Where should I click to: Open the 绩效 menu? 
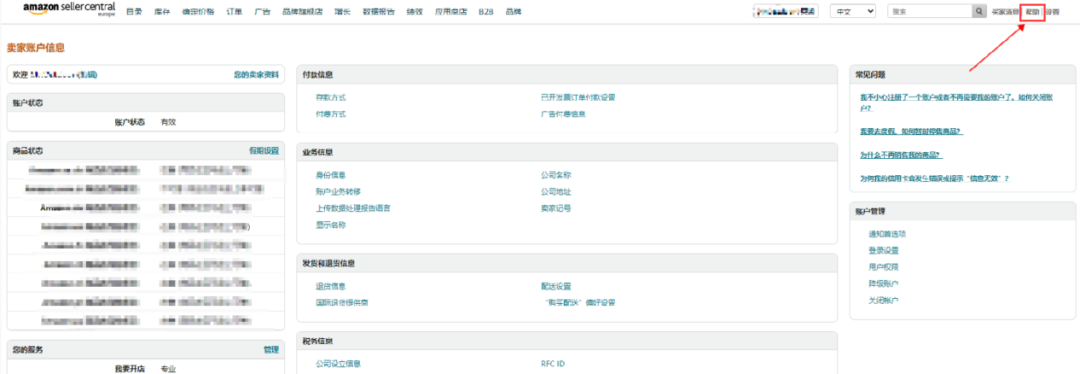pyautogui.click(x=415, y=12)
